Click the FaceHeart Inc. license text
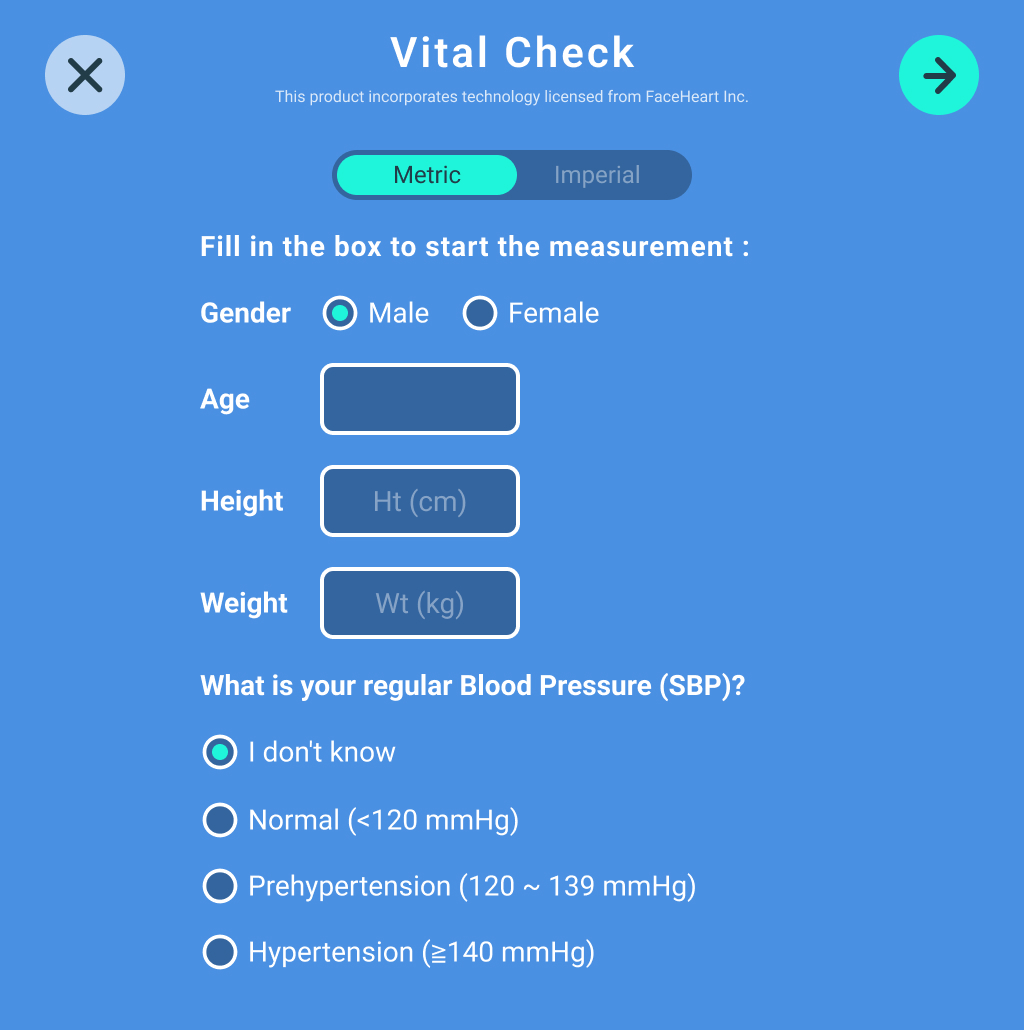Screen dimensions: 1024x1030 coord(512,97)
